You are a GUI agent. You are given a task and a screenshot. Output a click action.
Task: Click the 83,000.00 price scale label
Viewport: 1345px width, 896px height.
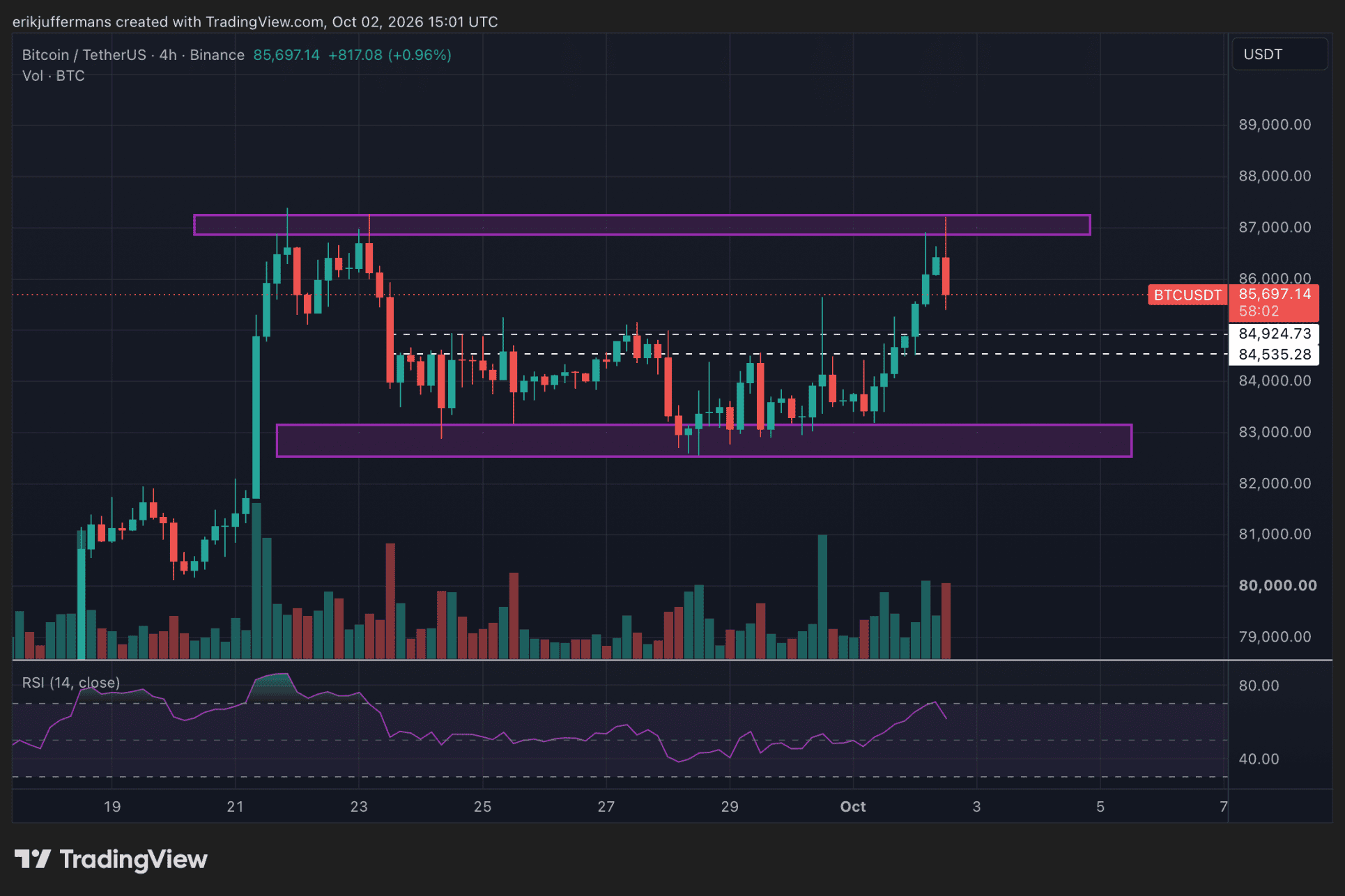[x=1275, y=432]
